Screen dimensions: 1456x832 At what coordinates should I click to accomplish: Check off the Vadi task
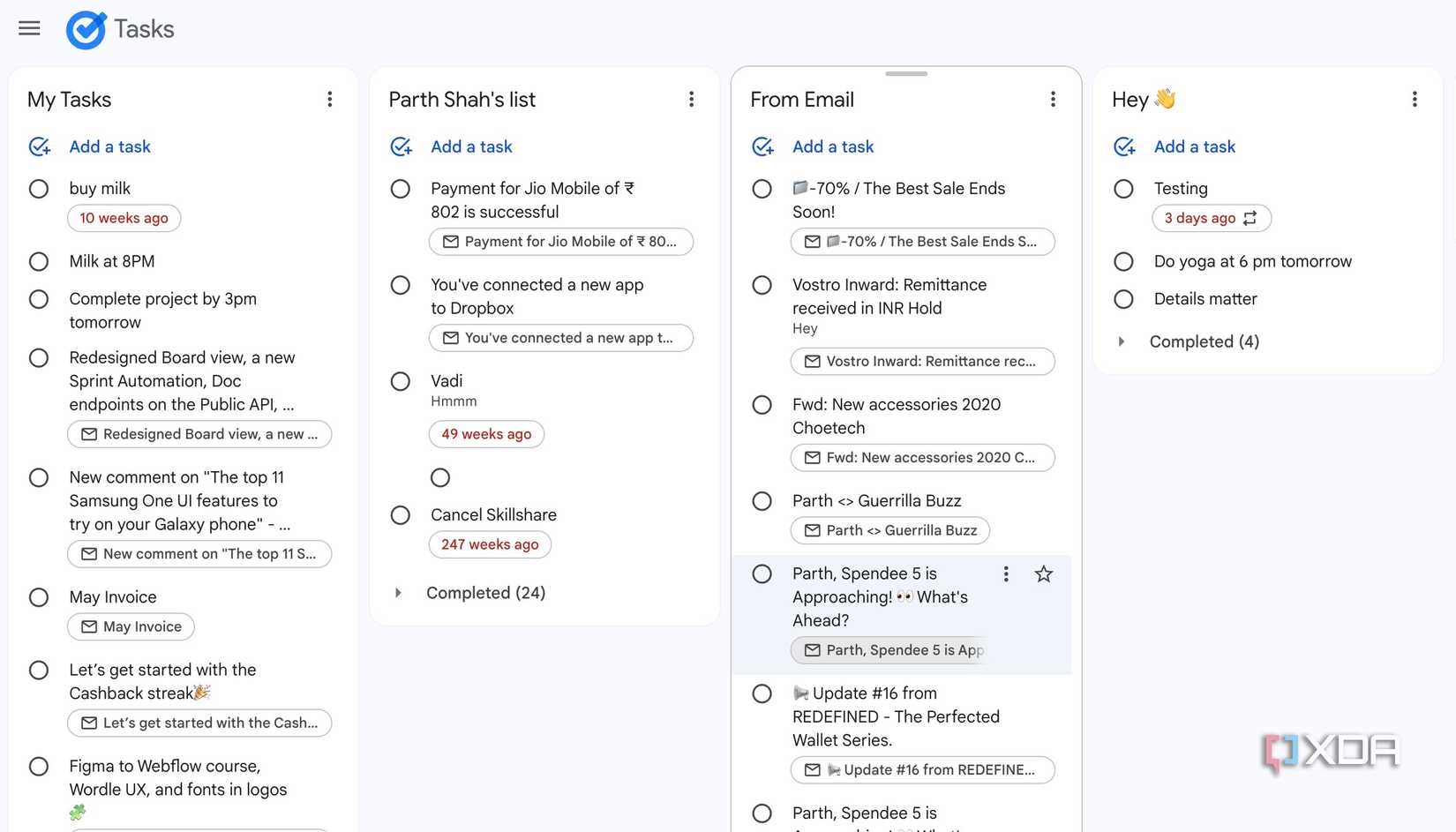401,381
